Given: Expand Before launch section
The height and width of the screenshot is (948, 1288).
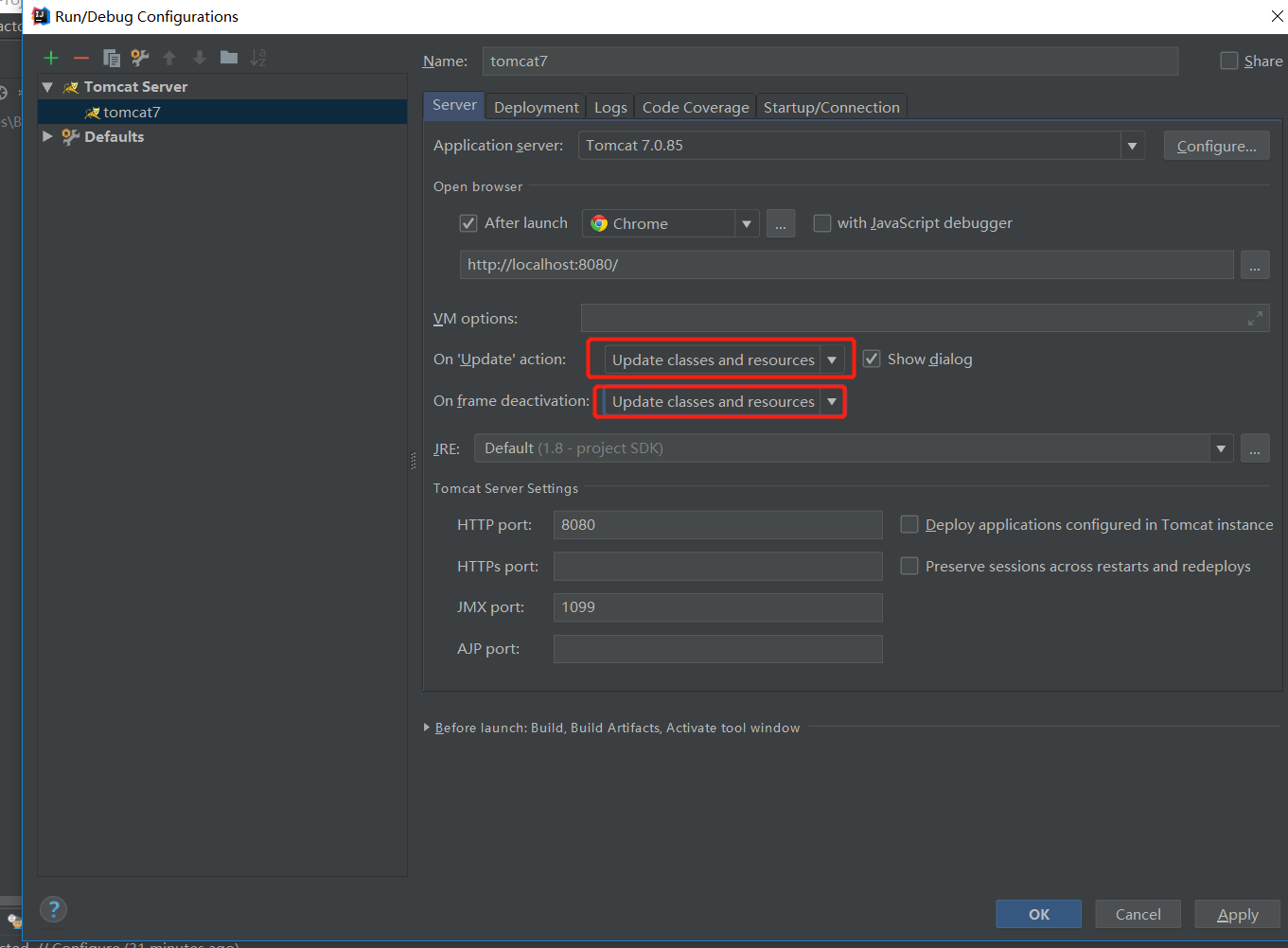Looking at the screenshot, I should (x=427, y=728).
